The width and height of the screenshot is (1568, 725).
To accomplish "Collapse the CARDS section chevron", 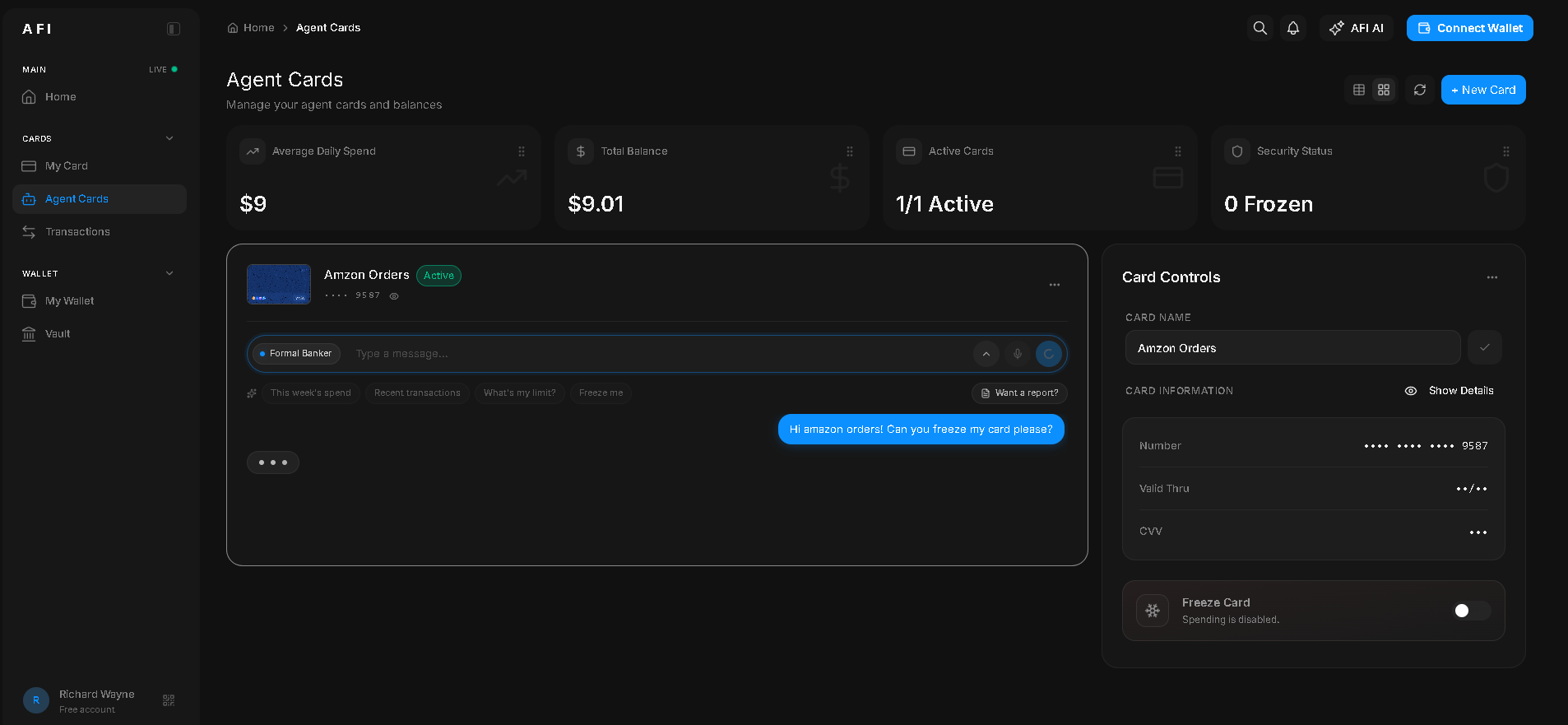I will point(169,138).
